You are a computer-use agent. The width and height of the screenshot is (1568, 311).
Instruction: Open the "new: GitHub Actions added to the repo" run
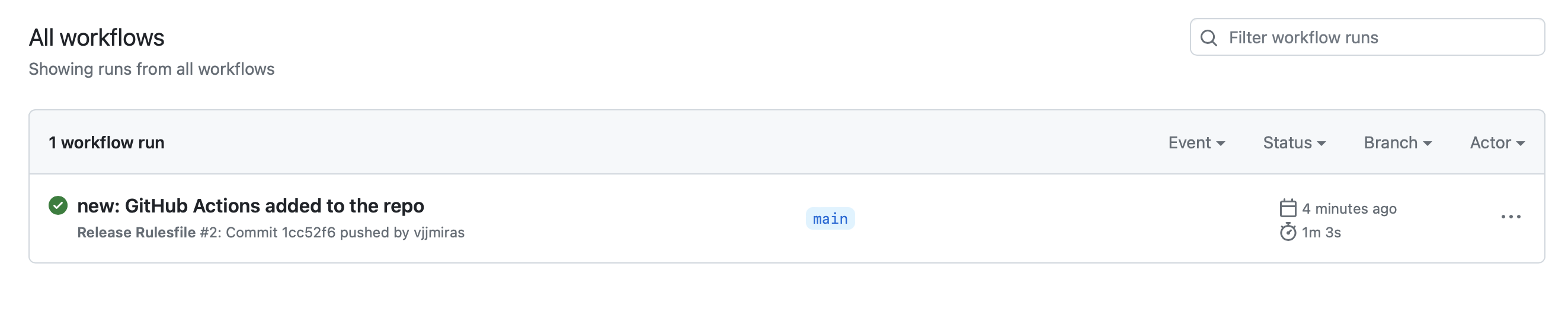tap(250, 206)
